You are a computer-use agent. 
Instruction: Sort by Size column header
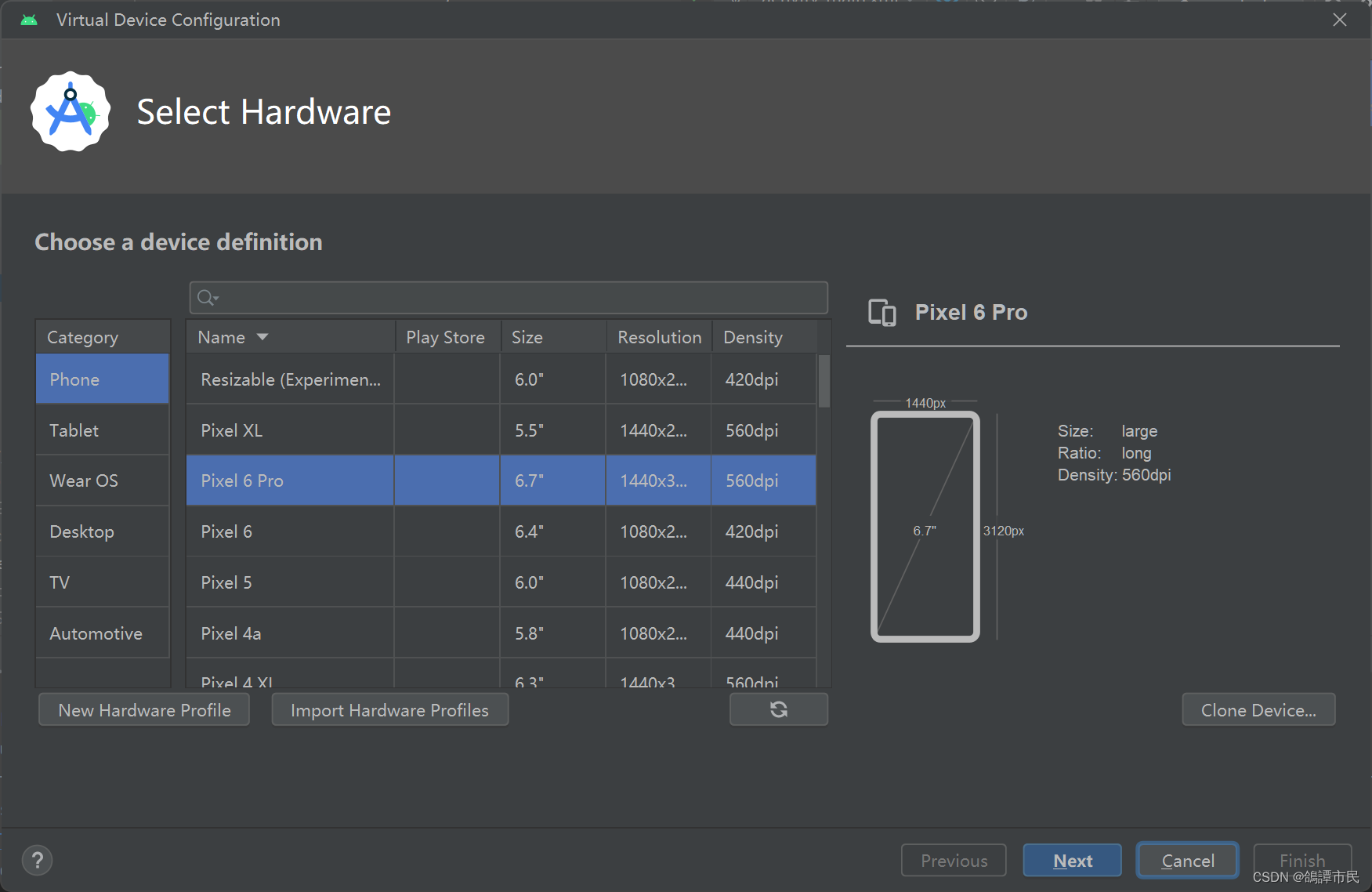coord(553,337)
